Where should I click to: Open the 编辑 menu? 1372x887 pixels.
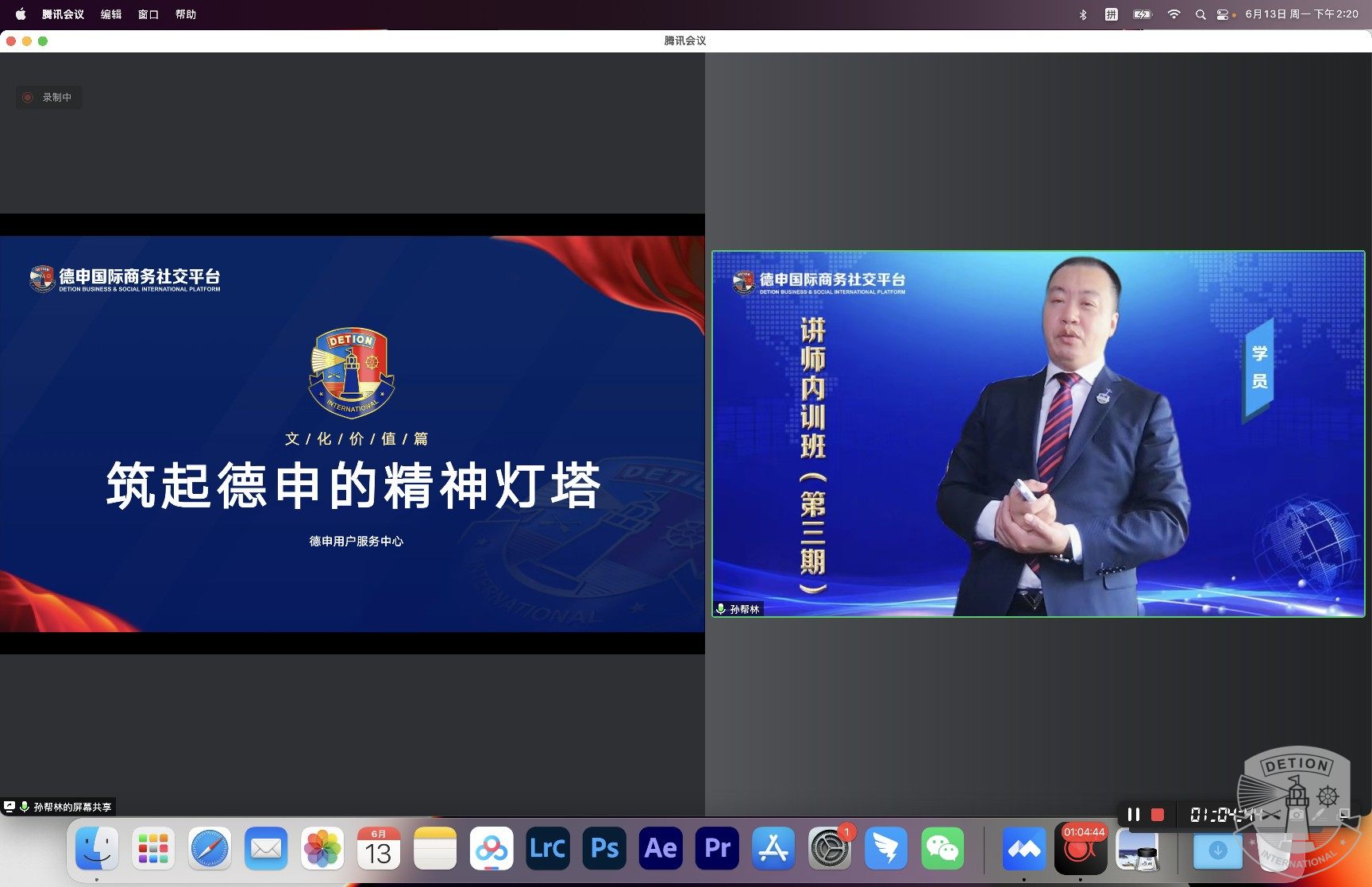[x=111, y=14]
